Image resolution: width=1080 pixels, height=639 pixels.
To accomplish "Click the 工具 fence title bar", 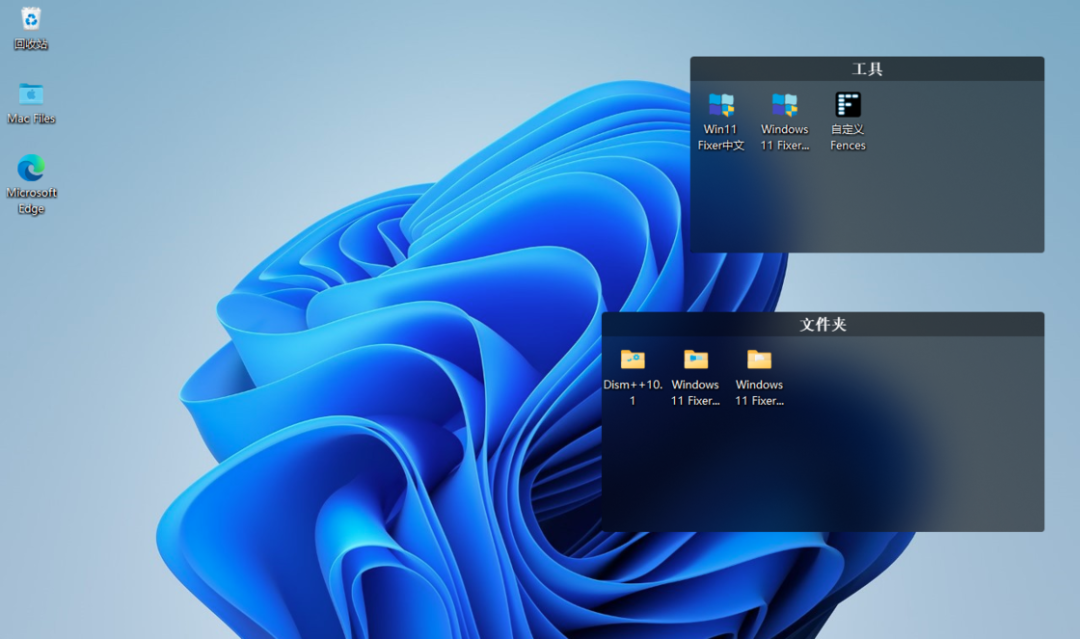I will point(867,69).
